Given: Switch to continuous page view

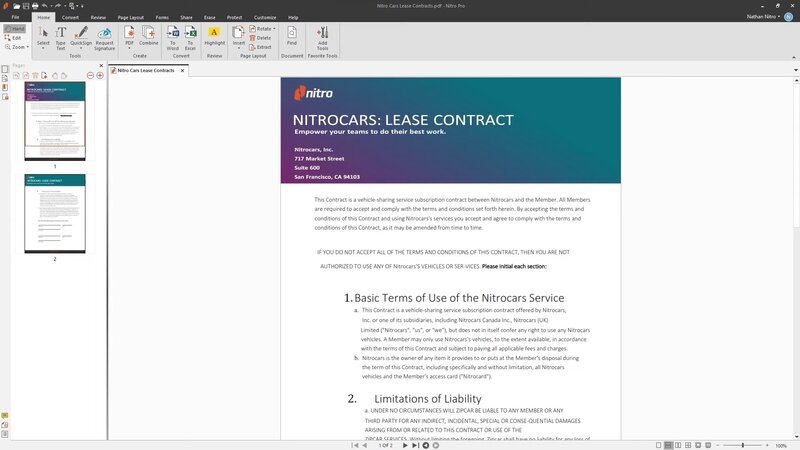Looking at the screenshot, I should click(x=668, y=445).
